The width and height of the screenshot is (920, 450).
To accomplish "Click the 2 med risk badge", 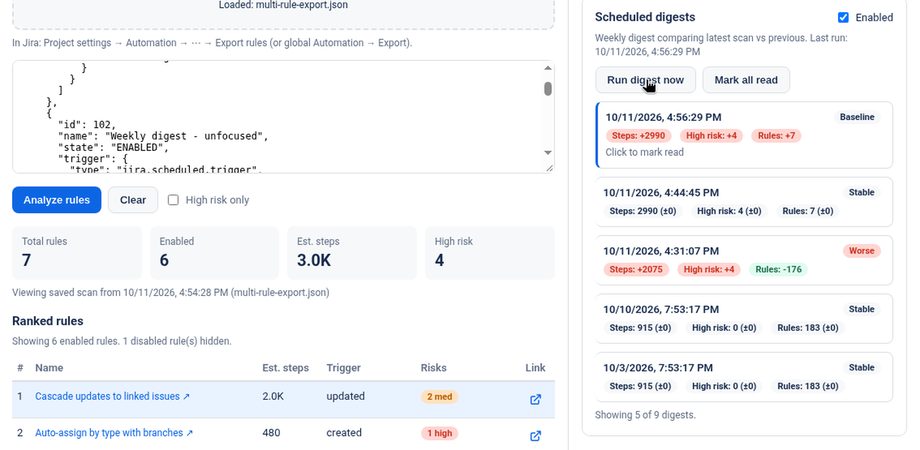I will coord(439,397).
